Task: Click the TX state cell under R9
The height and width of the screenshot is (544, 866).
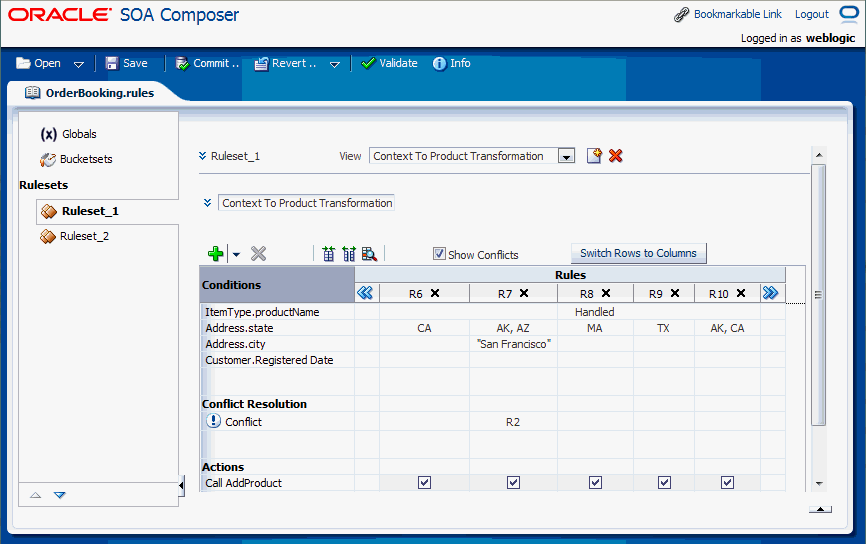Action: click(663, 328)
